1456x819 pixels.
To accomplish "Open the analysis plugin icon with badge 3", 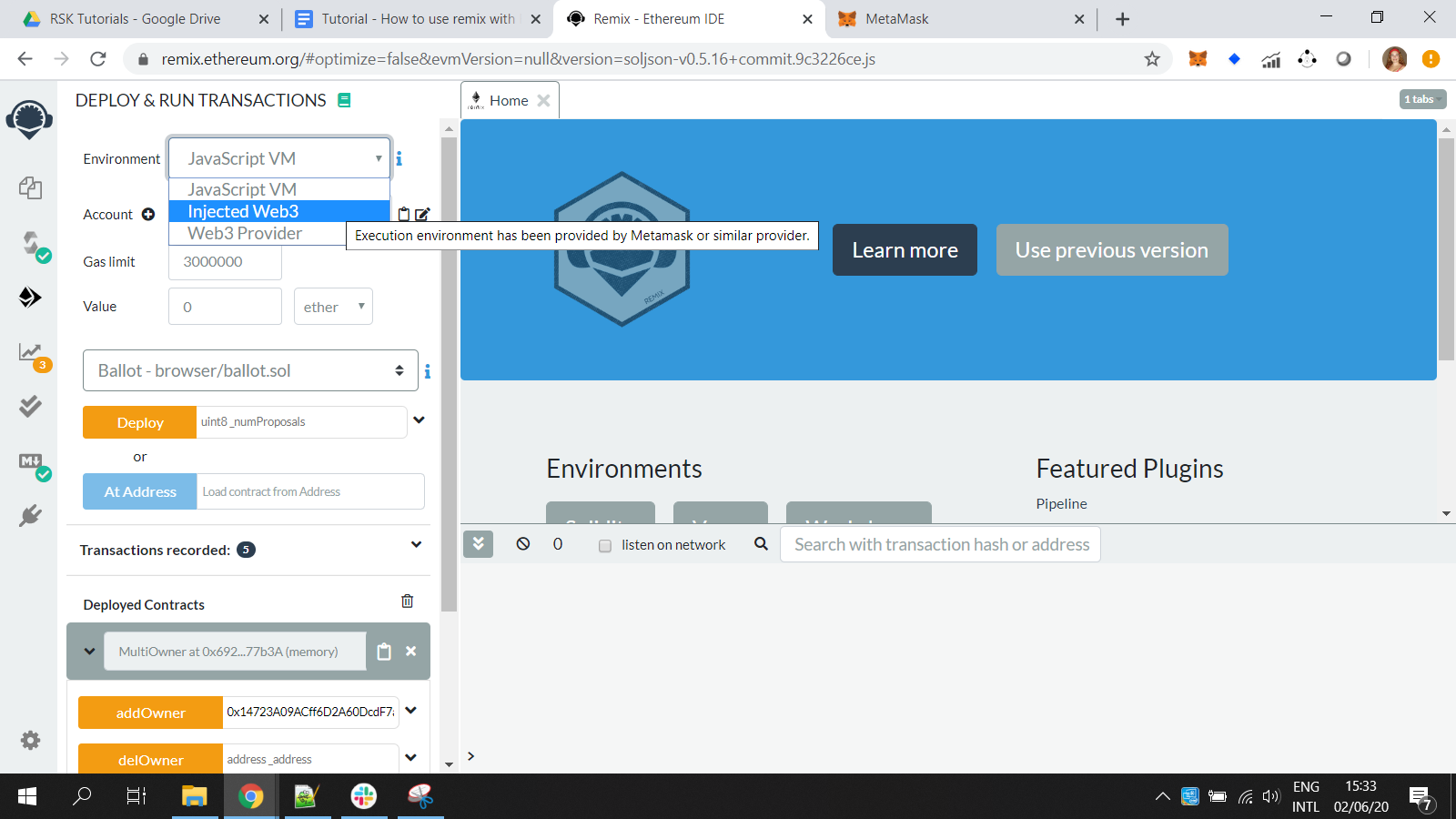I will click(x=33, y=354).
